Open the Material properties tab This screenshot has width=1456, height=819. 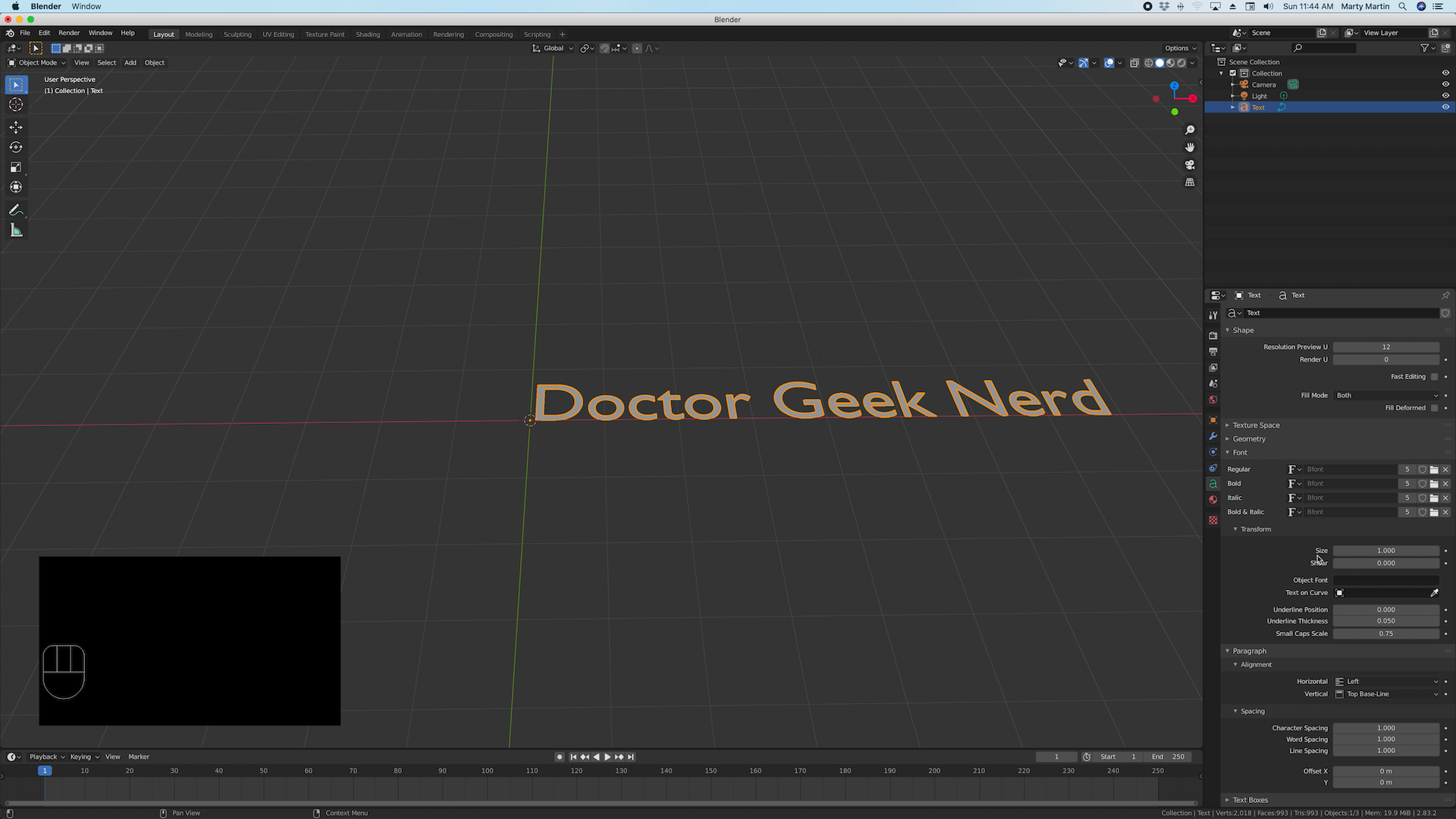tap(1213, 500)
